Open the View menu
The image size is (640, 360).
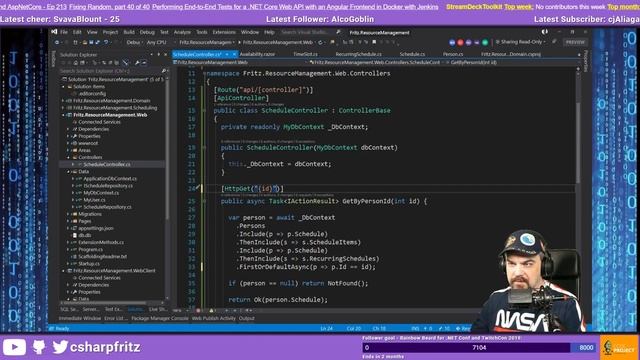(x=92, y=32)
